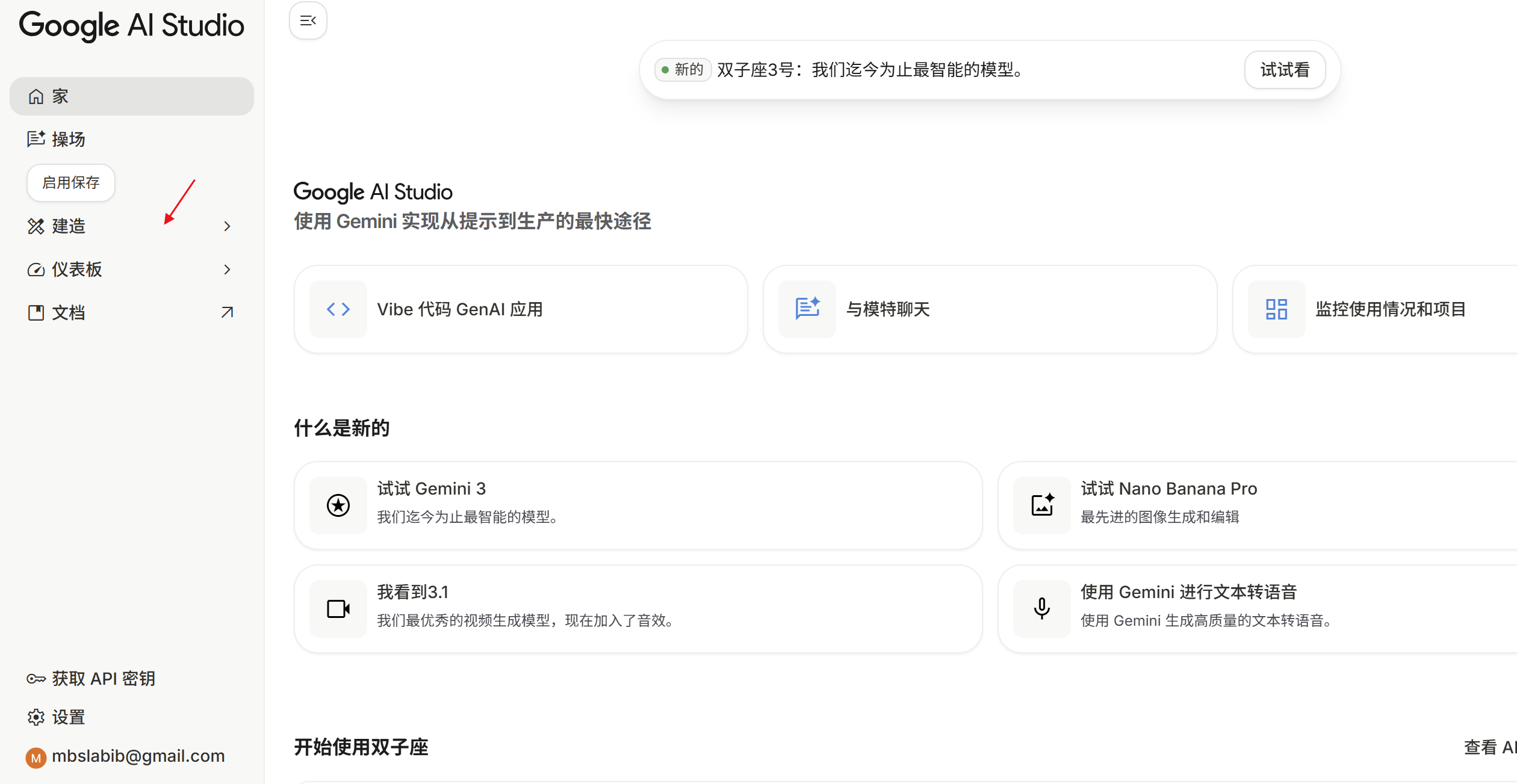Click the 试试看 button in the Gemini 3 banner
Image resolution: width=1517 pixels, height=784 pixels.
point(1284,70)
